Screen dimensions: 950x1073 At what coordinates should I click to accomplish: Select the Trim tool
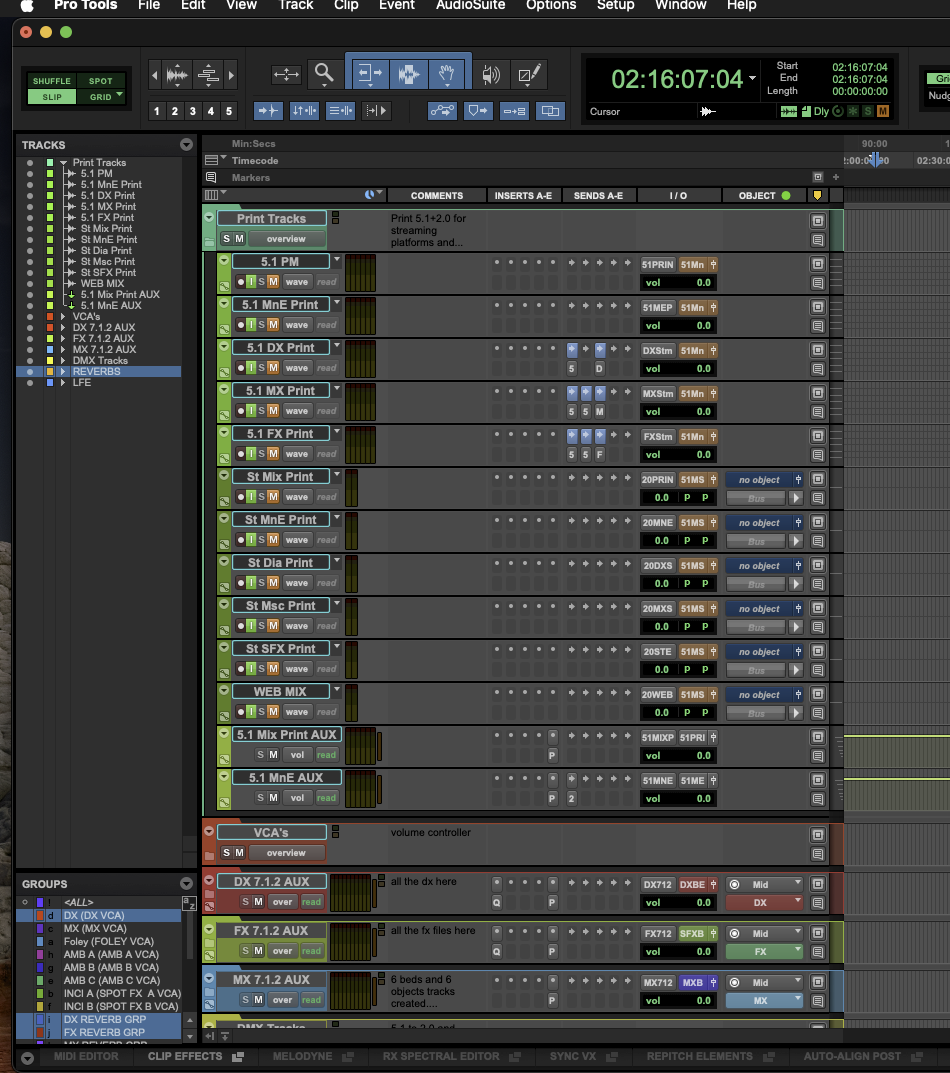pyautogui.click(x=370, y=74)
